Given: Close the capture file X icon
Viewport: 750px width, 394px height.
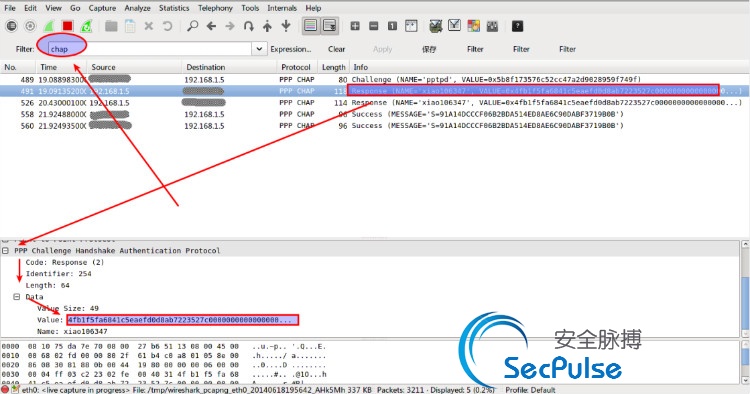Looking at the screenshot, I should (149, 26).
